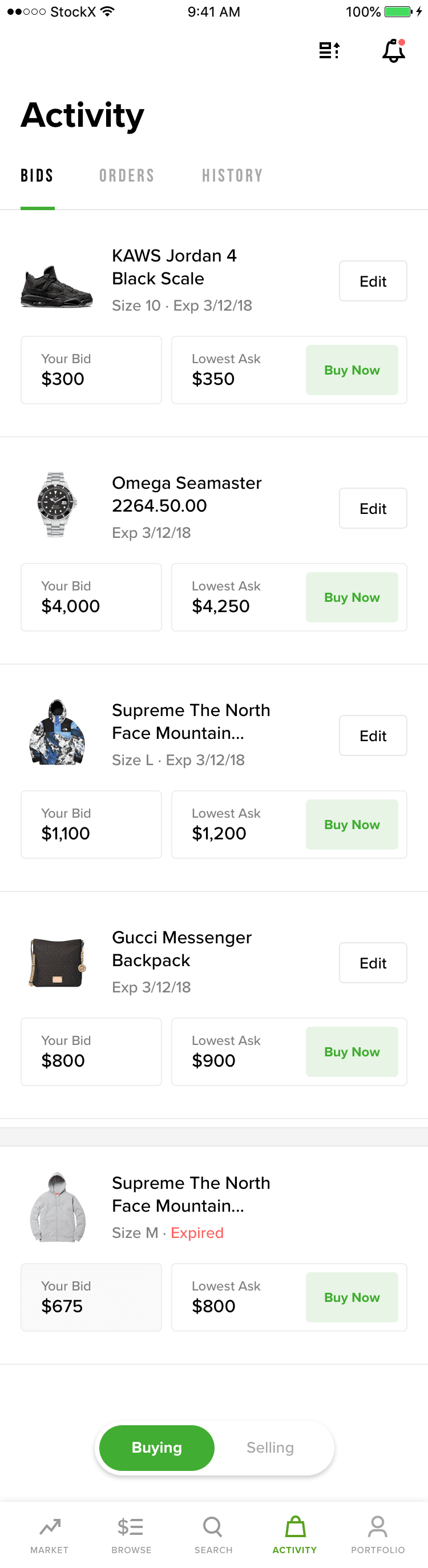Edit the KAWS Jordan 4 bid
This screenshot has height=1568, width=428.
(x=373, y=280)
